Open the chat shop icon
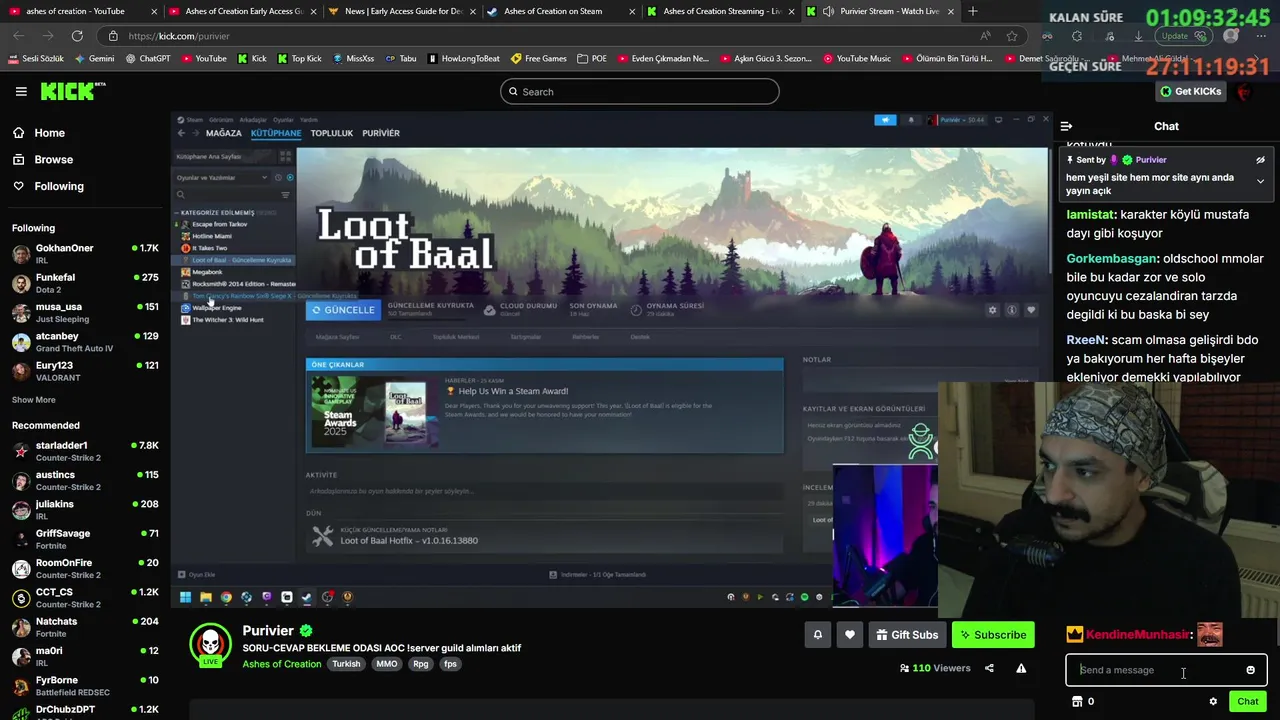Image resolution: width=1280 pixels, height=720 pixels. 1077,701
